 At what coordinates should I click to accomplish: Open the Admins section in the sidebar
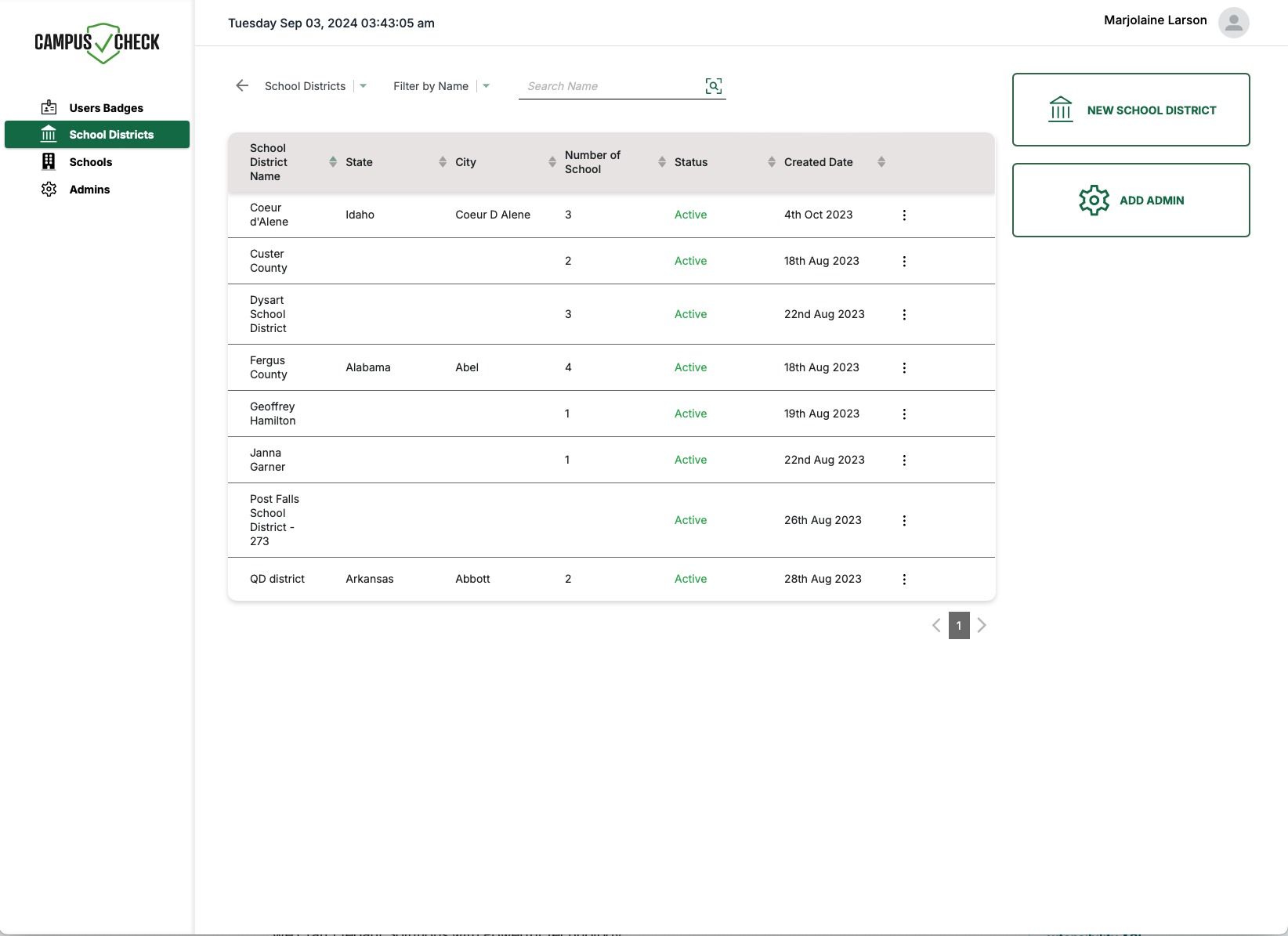(x=89, y=190)
